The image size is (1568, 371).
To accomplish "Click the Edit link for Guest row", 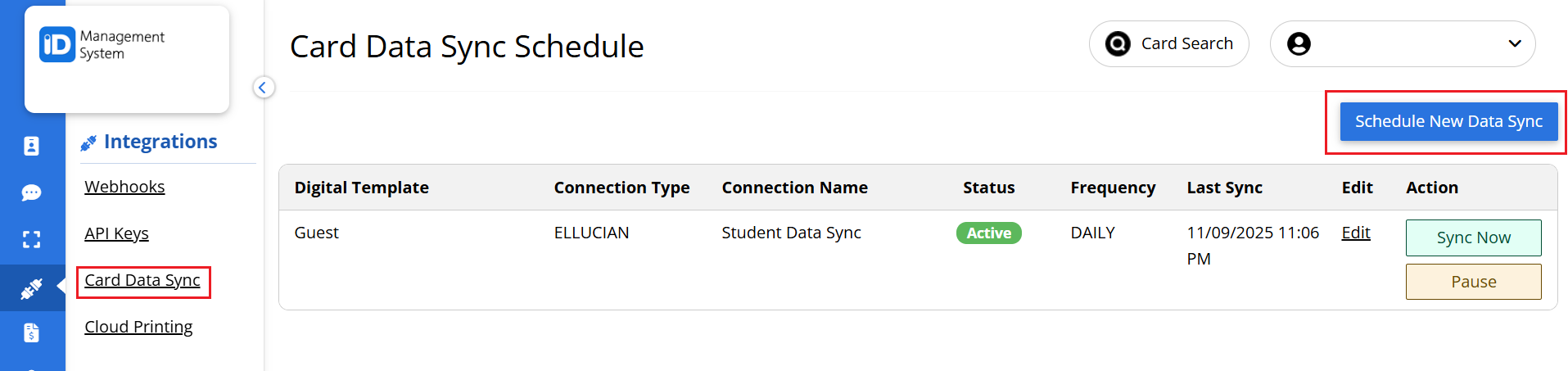I will (x=1355, y=233).
